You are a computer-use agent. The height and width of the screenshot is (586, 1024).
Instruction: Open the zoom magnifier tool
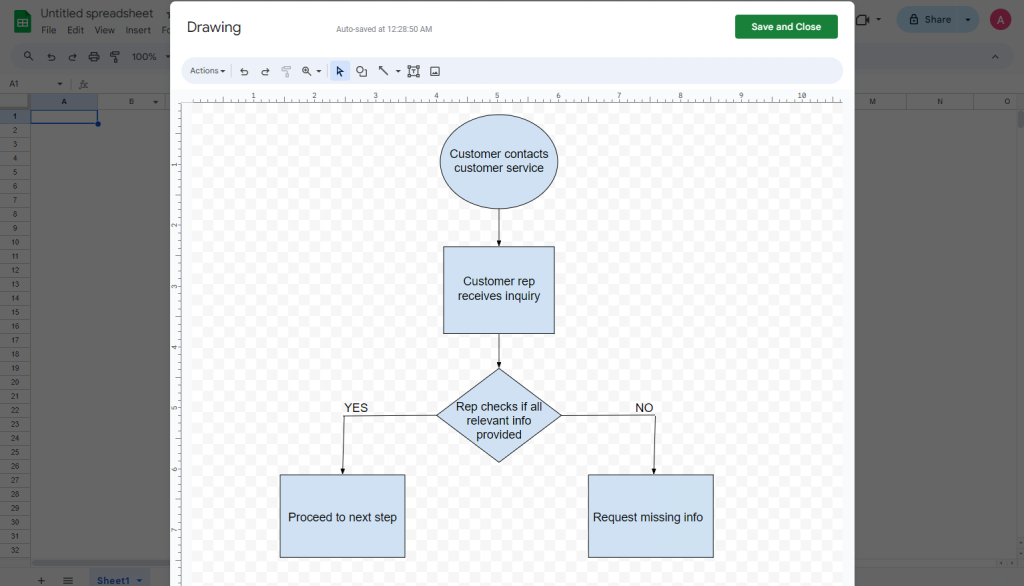click(306, 71)
